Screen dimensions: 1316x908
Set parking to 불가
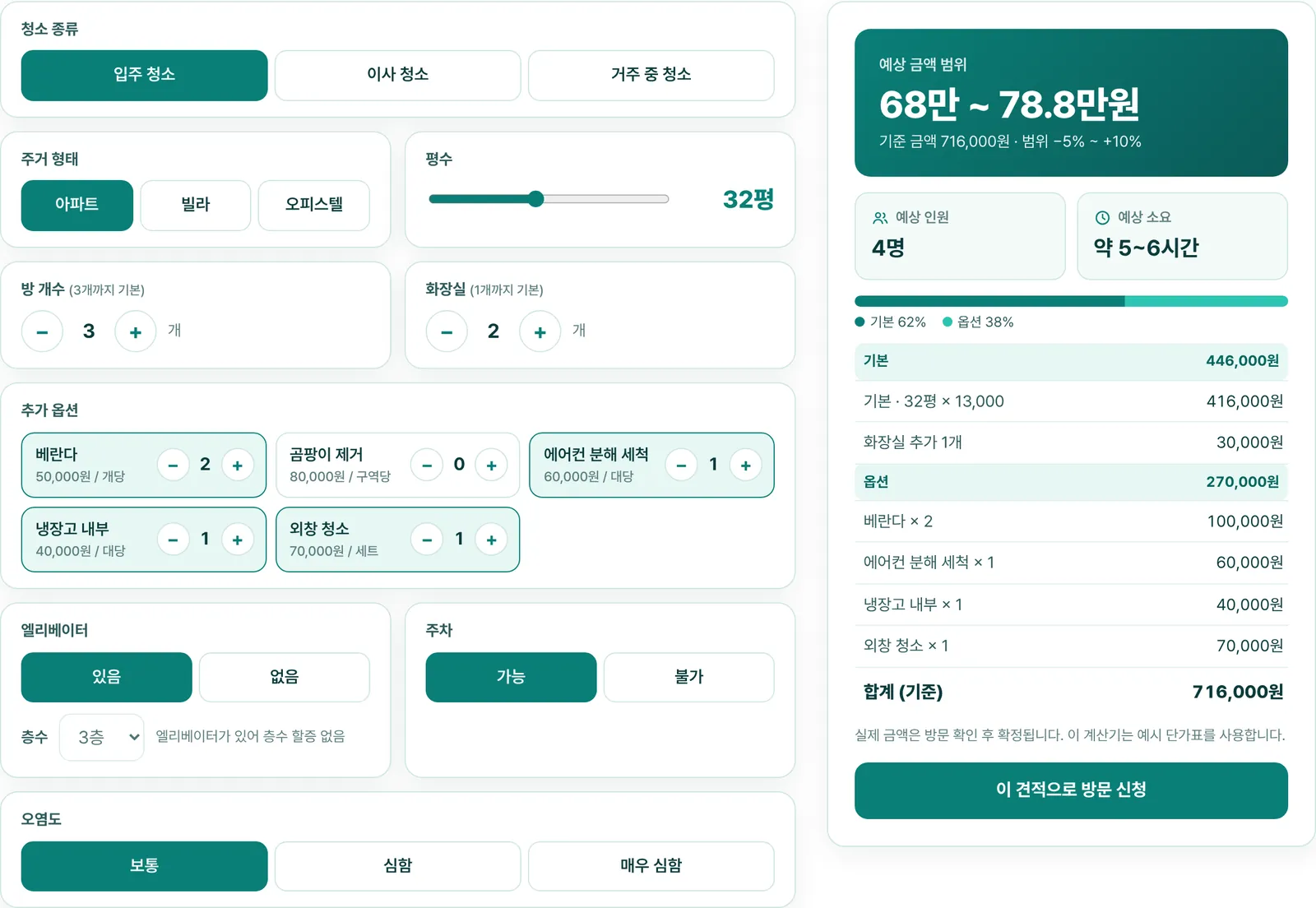point(689,677)
